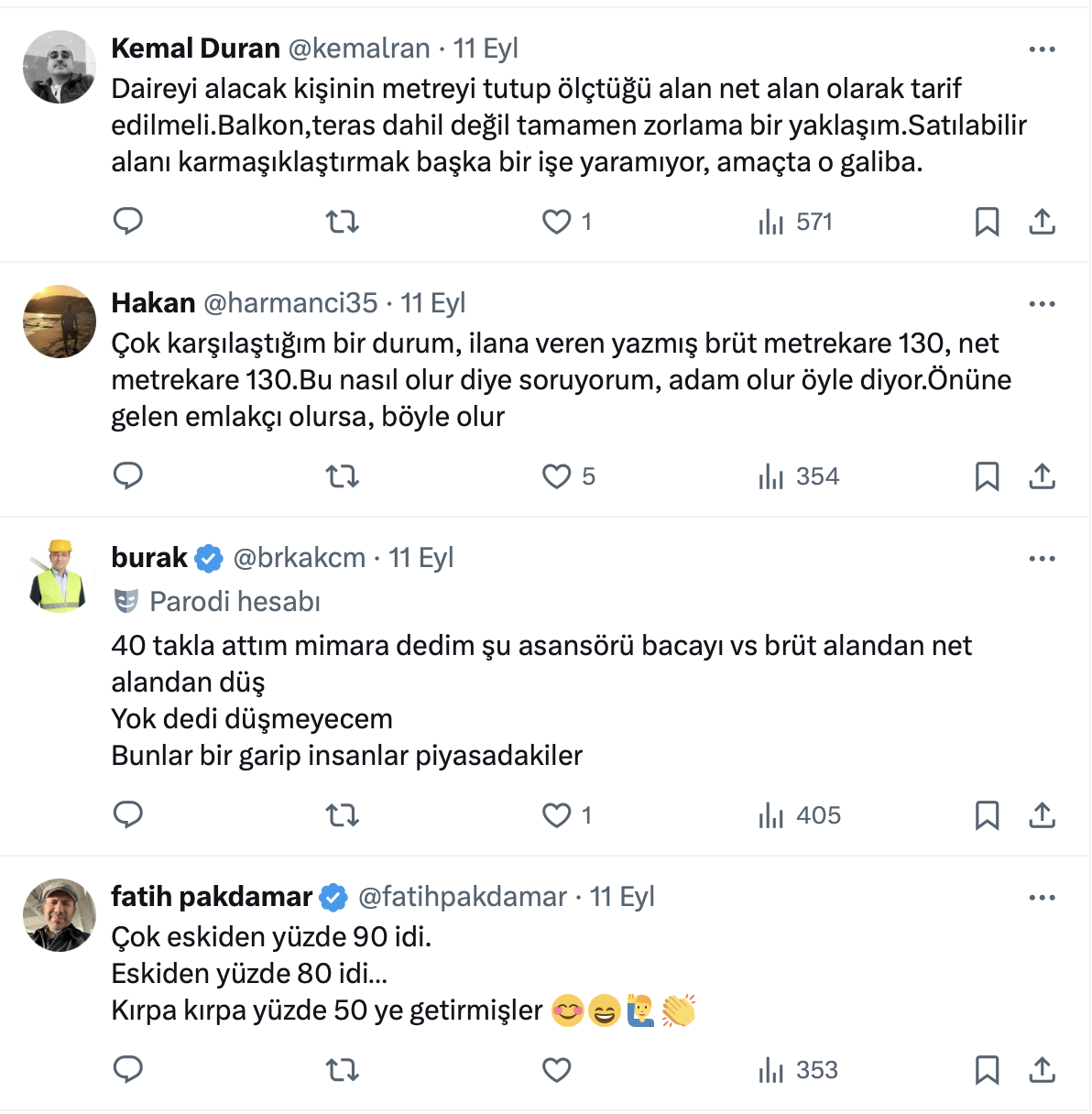Open fatih pakdamar's profile name link
Screen dimensions: 1092x1114
[x=212, y=897]
